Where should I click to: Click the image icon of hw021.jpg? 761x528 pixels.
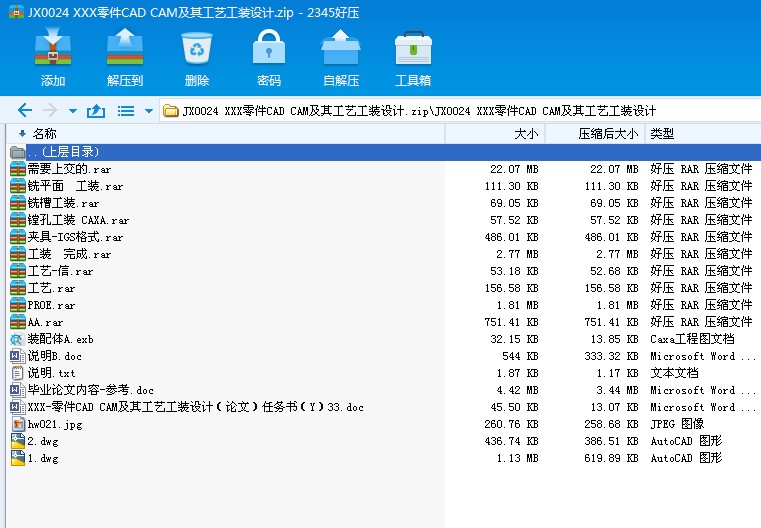(x=18, y=424)
